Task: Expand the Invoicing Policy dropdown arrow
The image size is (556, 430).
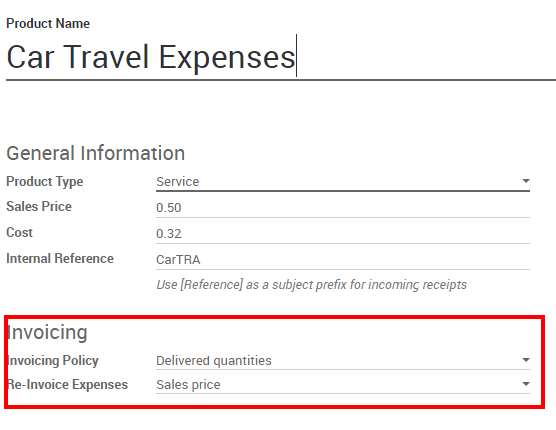Action: click(526, 360)
